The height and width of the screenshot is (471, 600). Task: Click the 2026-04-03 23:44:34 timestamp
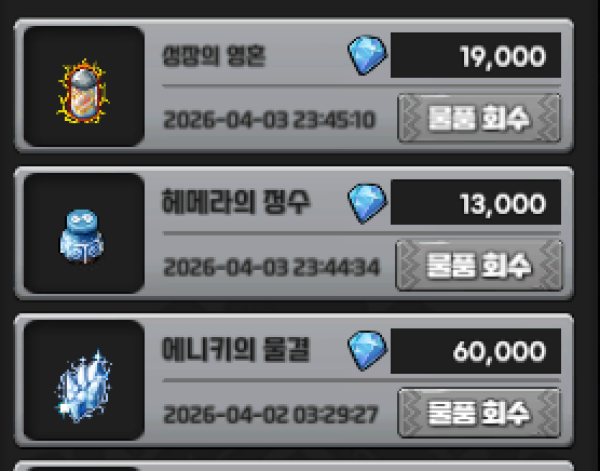click(271, 267)
